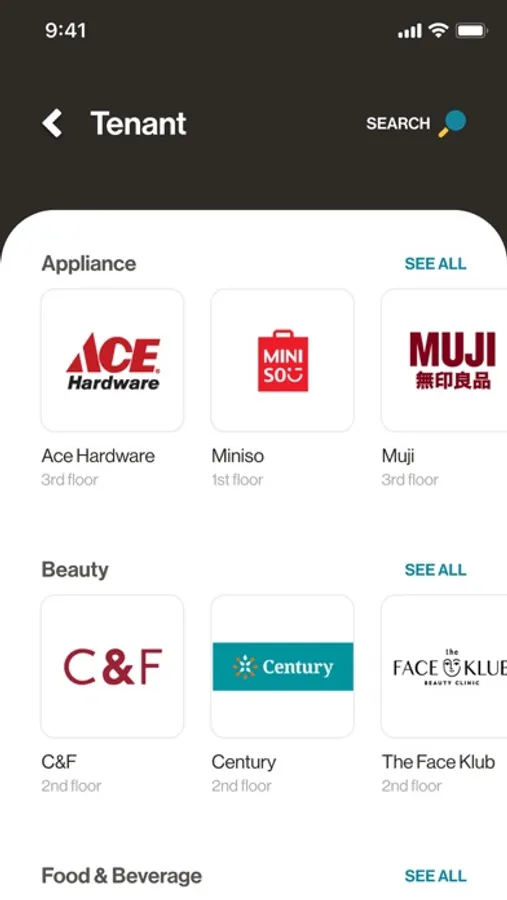Click the Miniso tenant name
507x900 pixels.
point(238,456)
